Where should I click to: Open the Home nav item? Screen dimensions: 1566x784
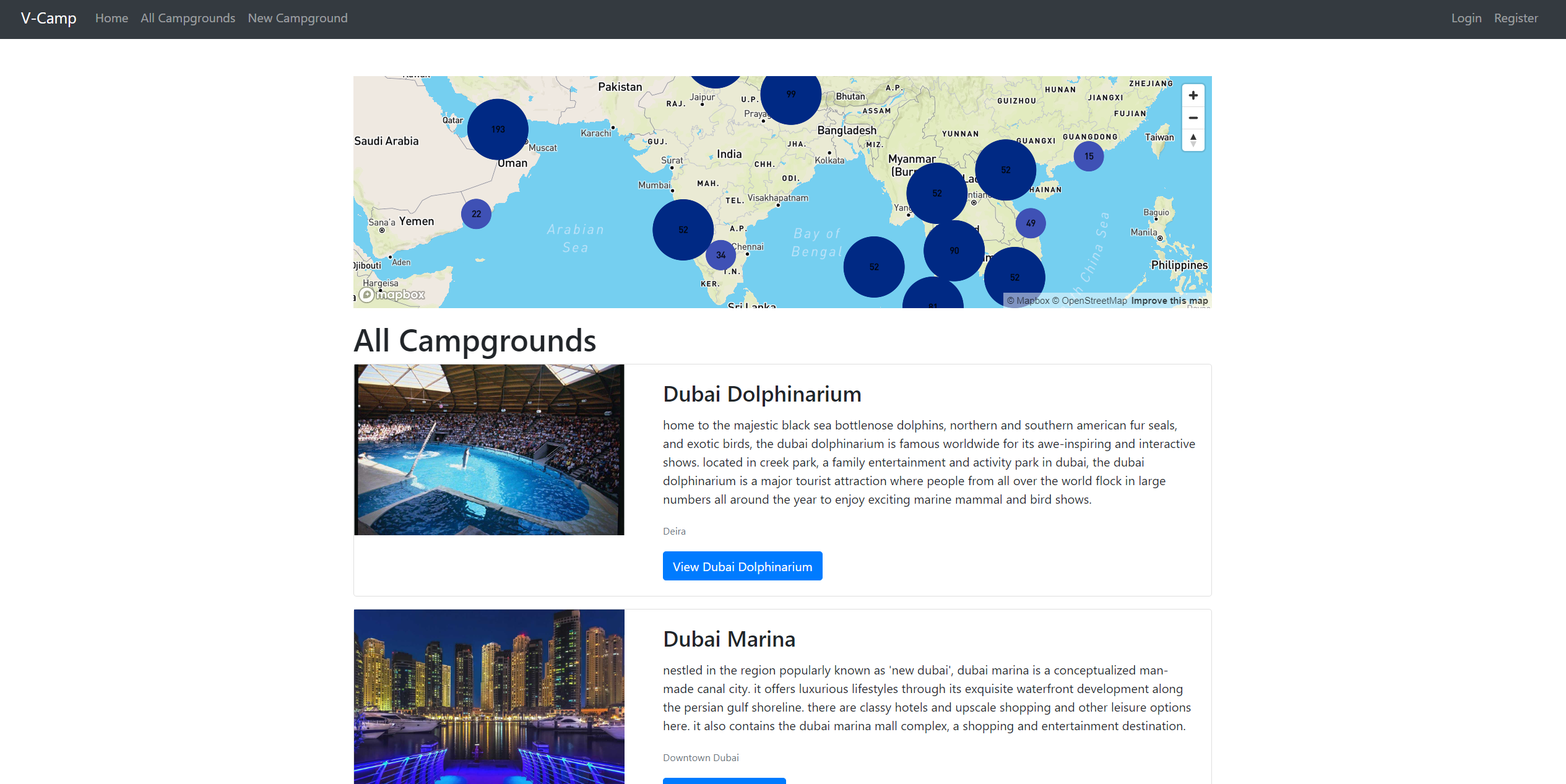point(111,19)
